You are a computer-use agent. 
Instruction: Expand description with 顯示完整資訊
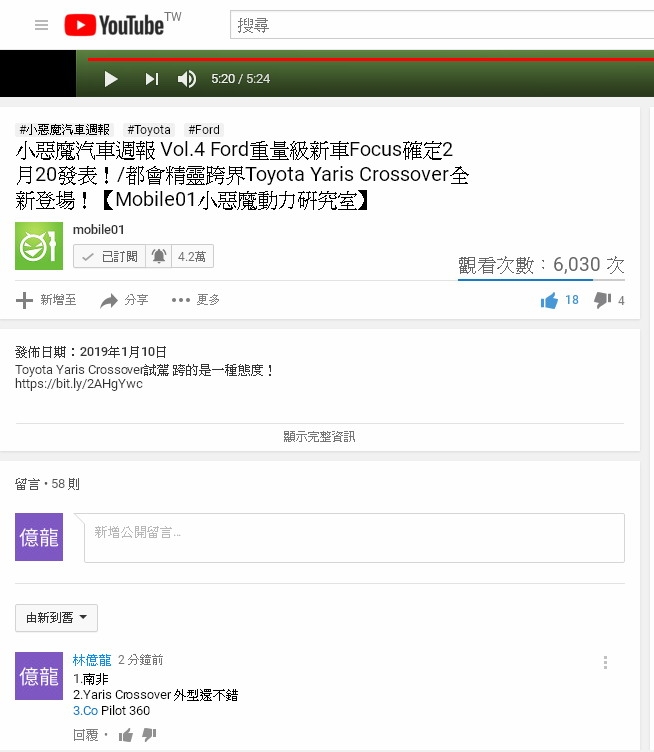click(319, 436)
